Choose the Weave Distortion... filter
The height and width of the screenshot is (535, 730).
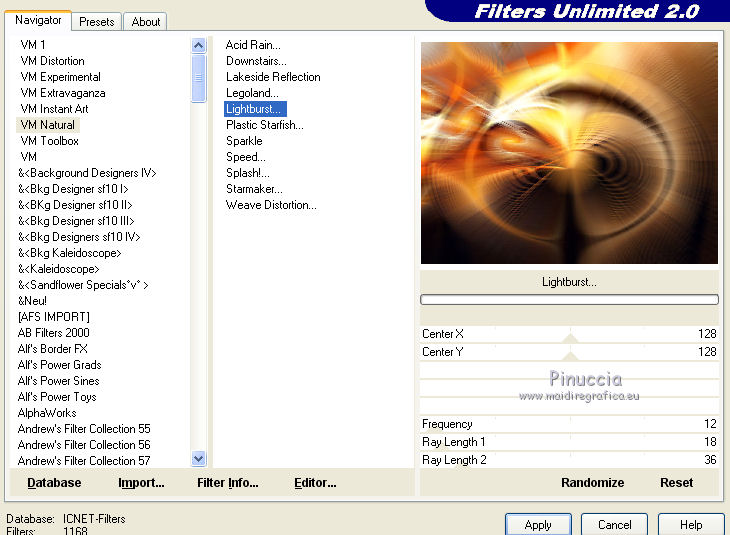271,205
